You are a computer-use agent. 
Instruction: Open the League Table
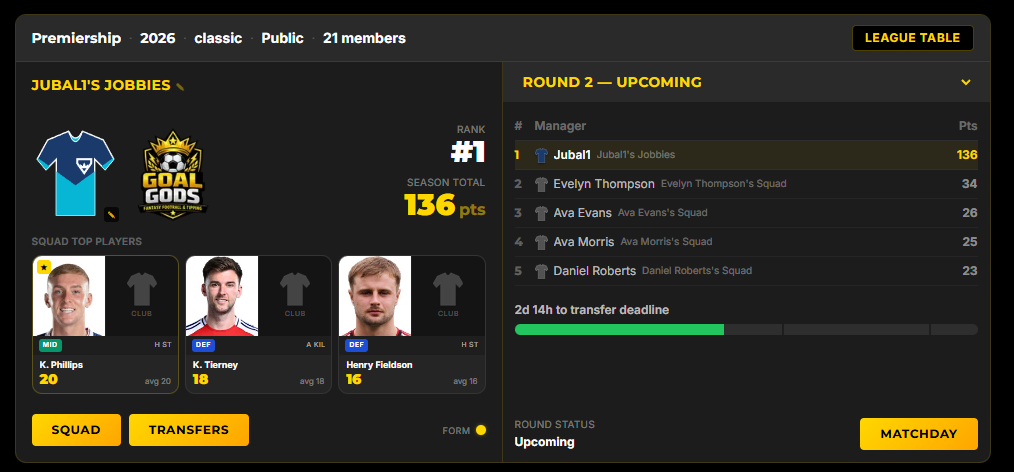pos(912,38)
